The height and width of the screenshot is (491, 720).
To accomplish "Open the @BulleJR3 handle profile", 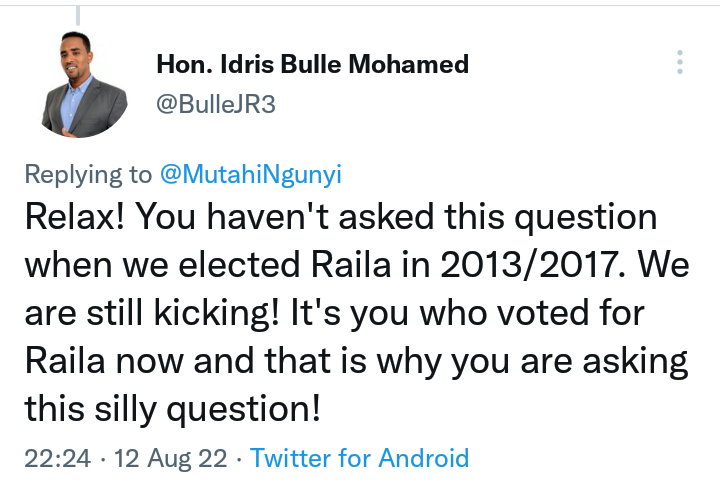I will tap(216, 104).
